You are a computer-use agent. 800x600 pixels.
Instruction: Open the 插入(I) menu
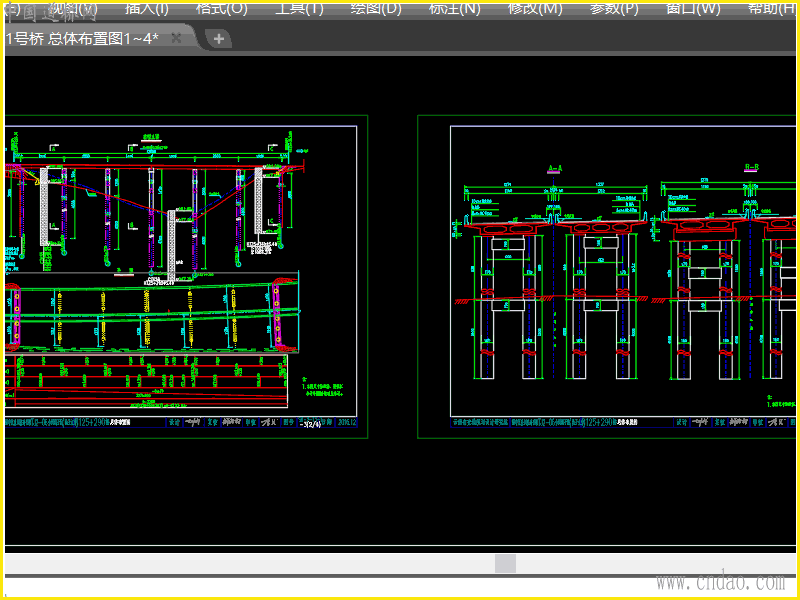pyautogui.click(x=147, y=8)
